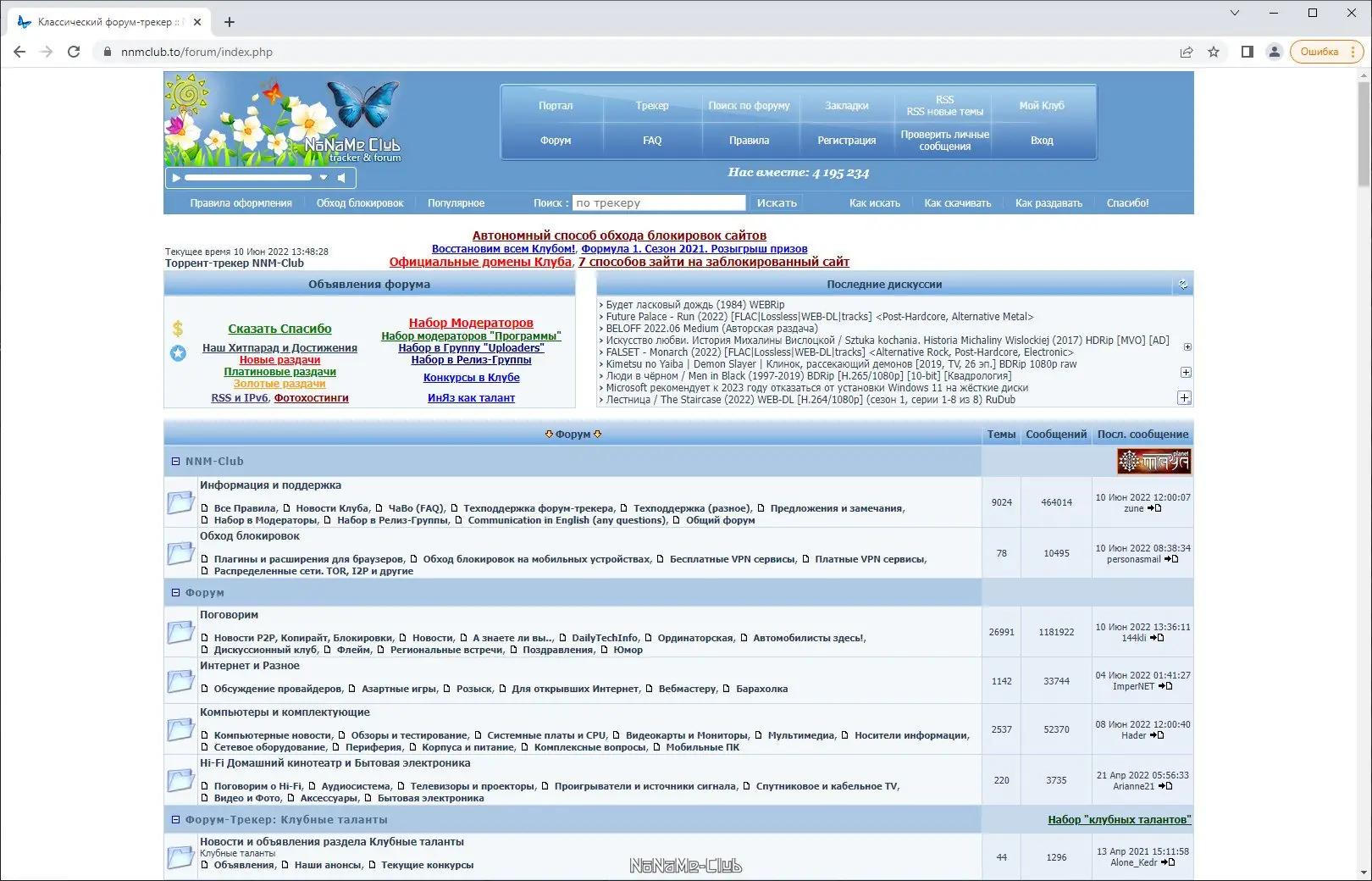The image size is (1372, 881).
Task: Play the audio in the header player
Action: 176,178
